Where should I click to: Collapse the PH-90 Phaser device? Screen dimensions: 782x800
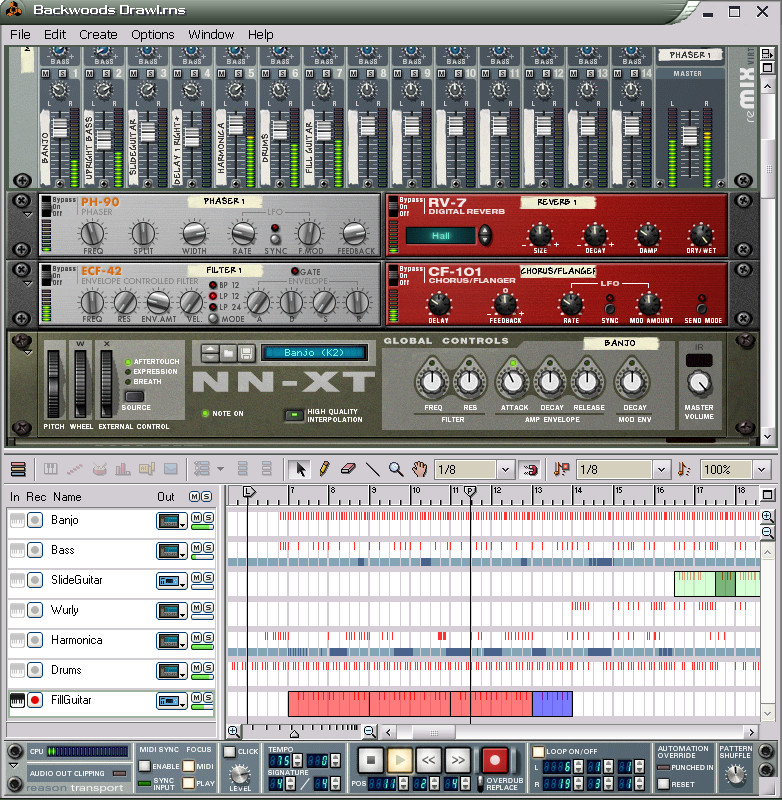pyautogui.click(x=28, y=215)
